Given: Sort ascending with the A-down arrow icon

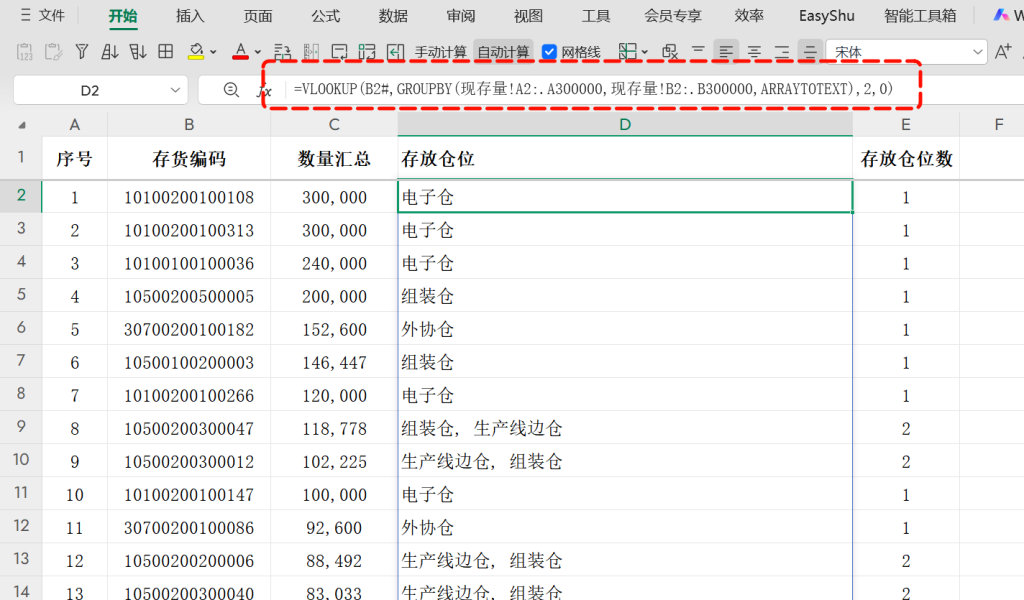Looking at the screenshot, I should pos(110,52).
